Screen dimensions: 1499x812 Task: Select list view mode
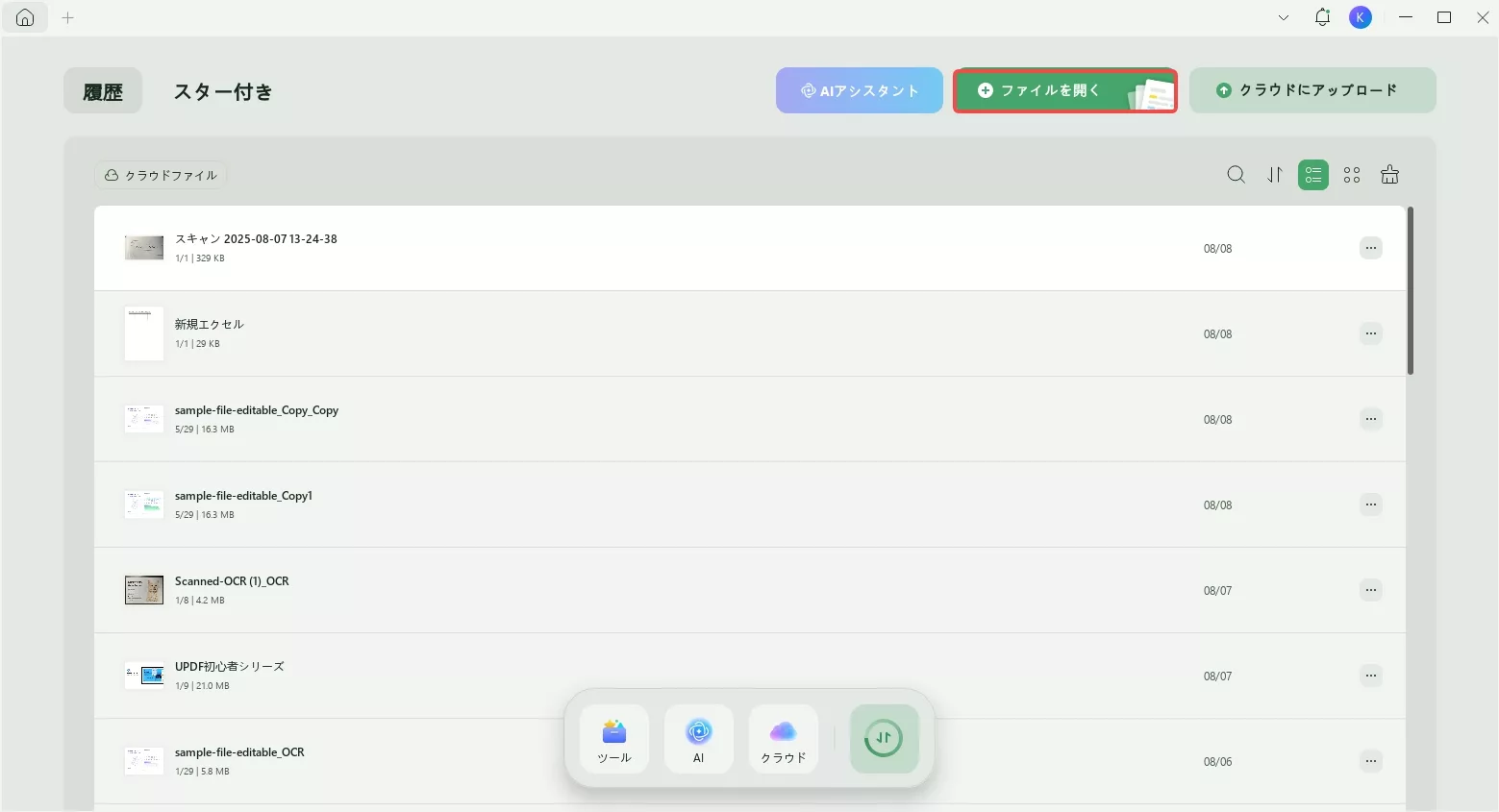[1313, 175]
